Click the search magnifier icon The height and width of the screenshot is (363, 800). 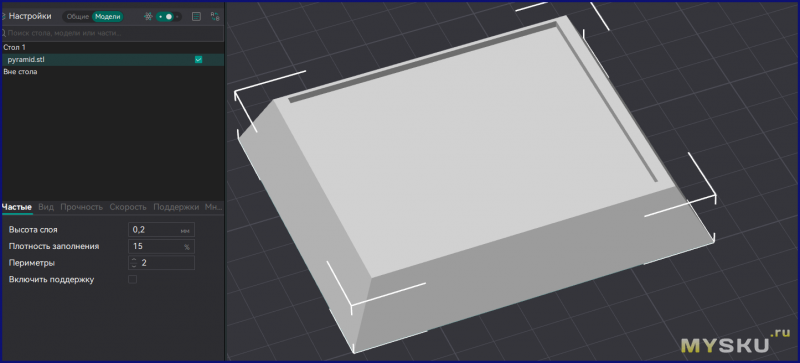3,33
